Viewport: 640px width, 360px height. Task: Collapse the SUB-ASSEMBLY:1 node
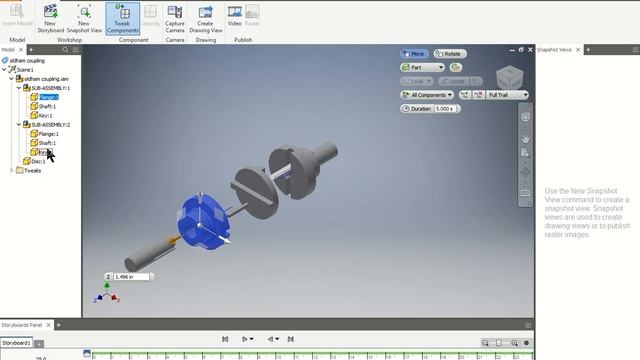(19, 88)
